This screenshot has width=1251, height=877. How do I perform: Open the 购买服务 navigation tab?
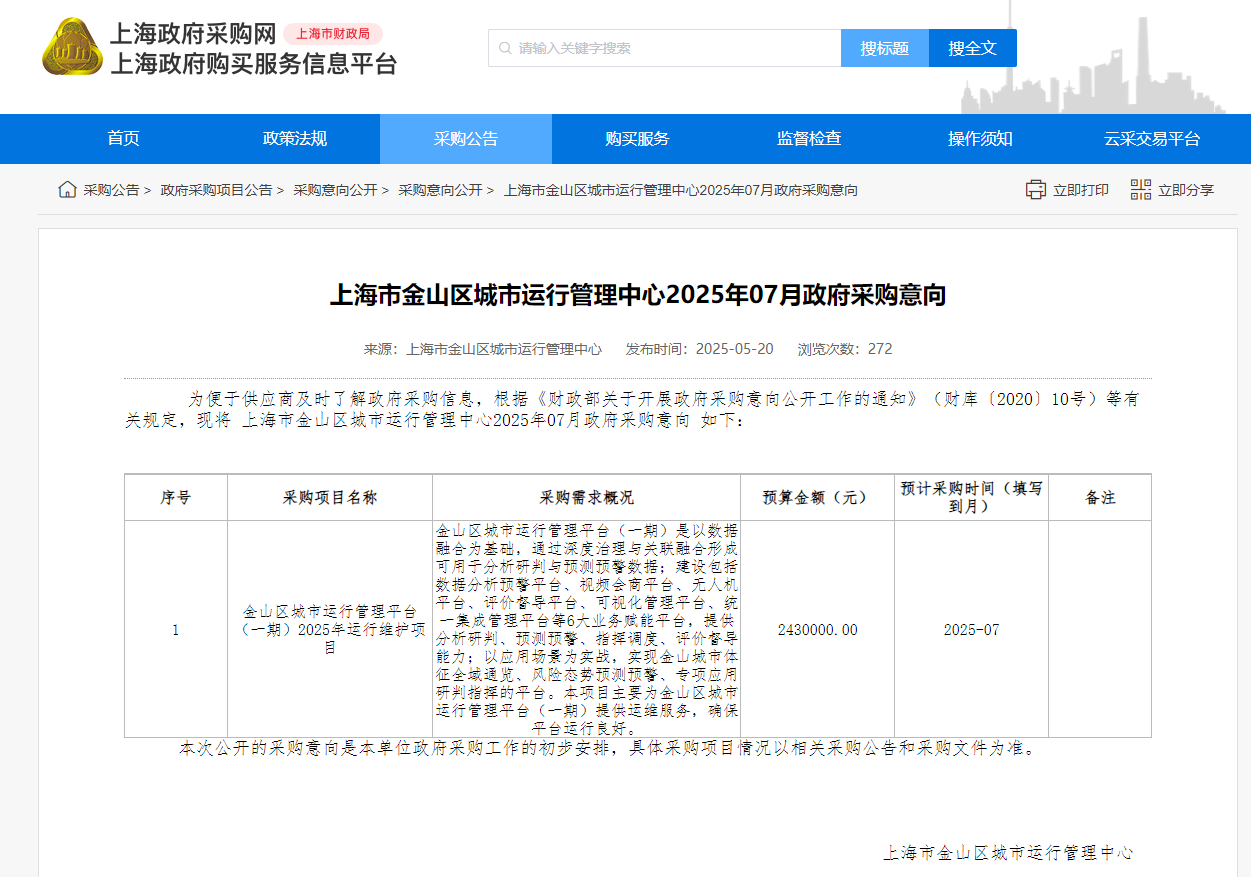click(637, 139)
